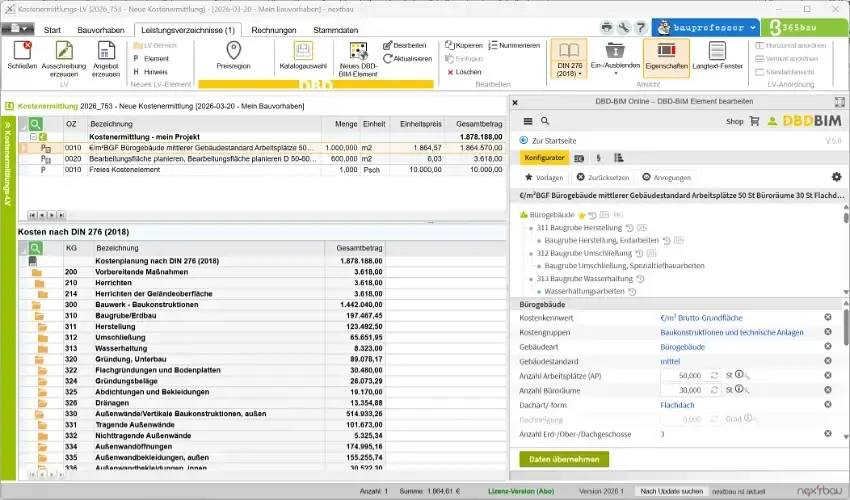Click the § paragraph tab icon

click(x=598, y=158)
